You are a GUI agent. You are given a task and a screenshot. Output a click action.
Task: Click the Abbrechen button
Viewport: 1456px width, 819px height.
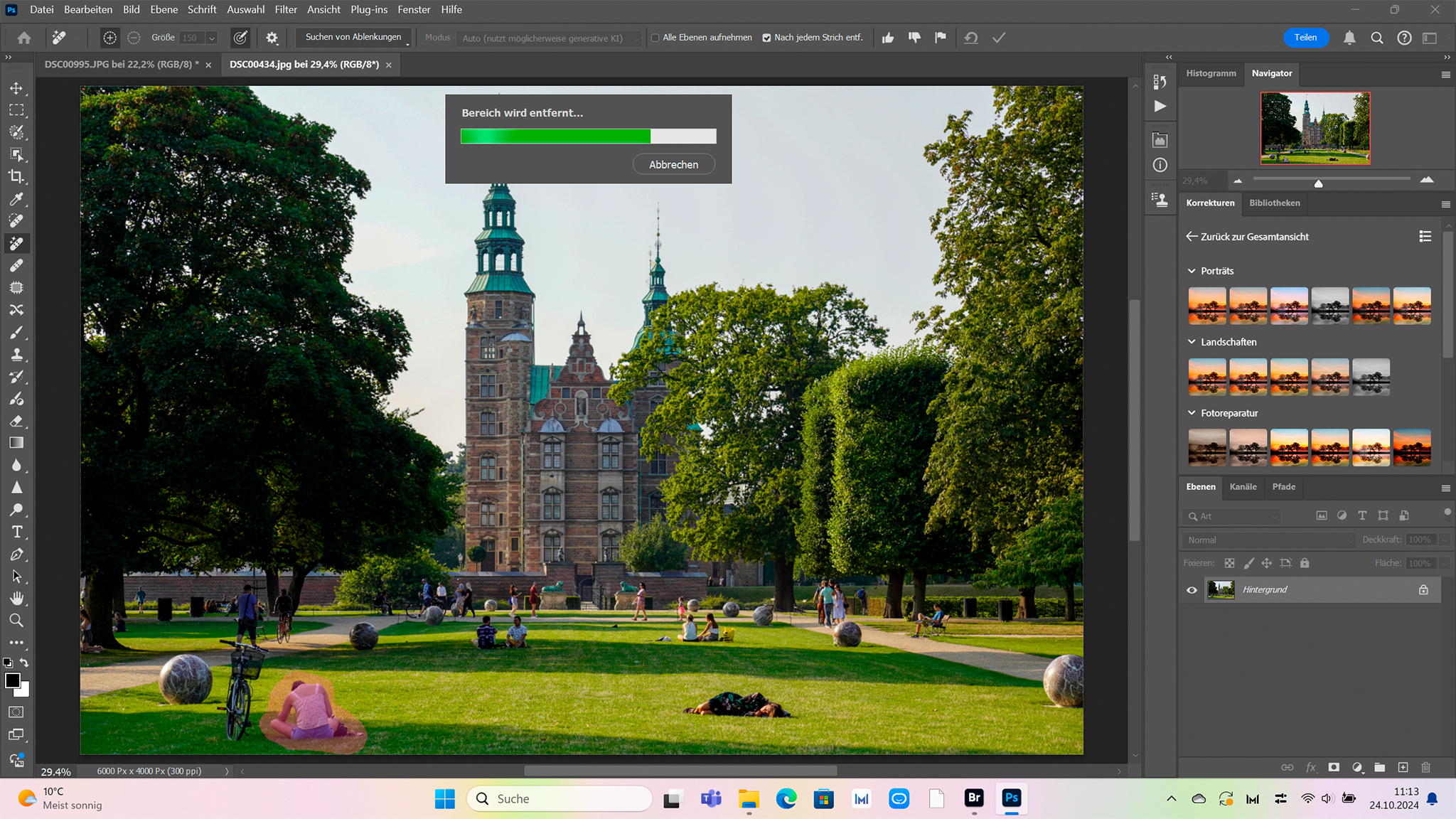click(673, 164)
